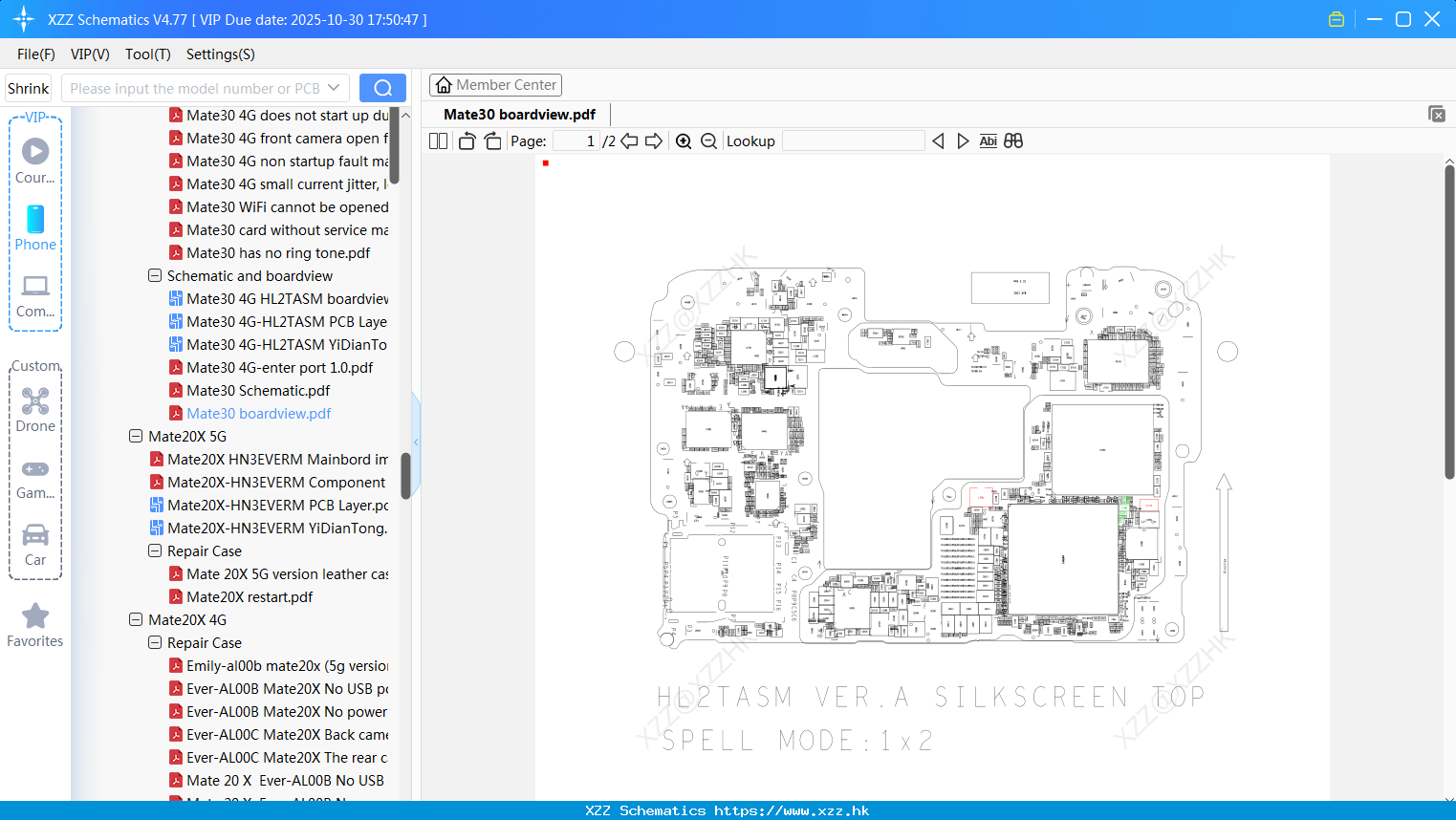
Task: Click the Page number field
Action: coord(577,141)
